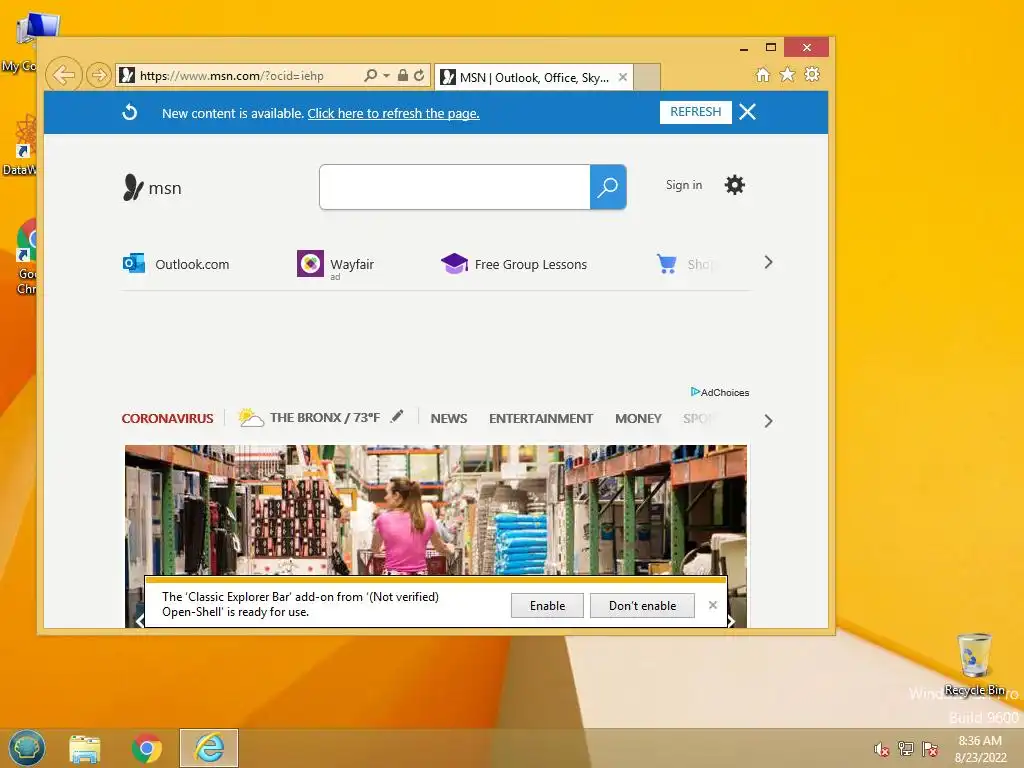This screenshot has width=1024, height=768.
Task: Maximize the Internet Explorer window
Action: pyautogui.click(x=771, y=48)
